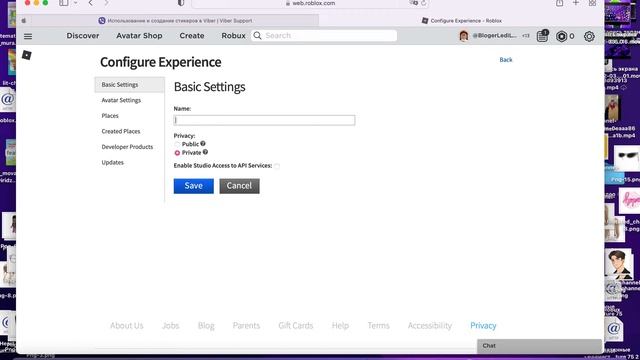This screenshot has height=360, width=640.
Task: Open Create in navigation bar
Action: click(x=192, y=36)
